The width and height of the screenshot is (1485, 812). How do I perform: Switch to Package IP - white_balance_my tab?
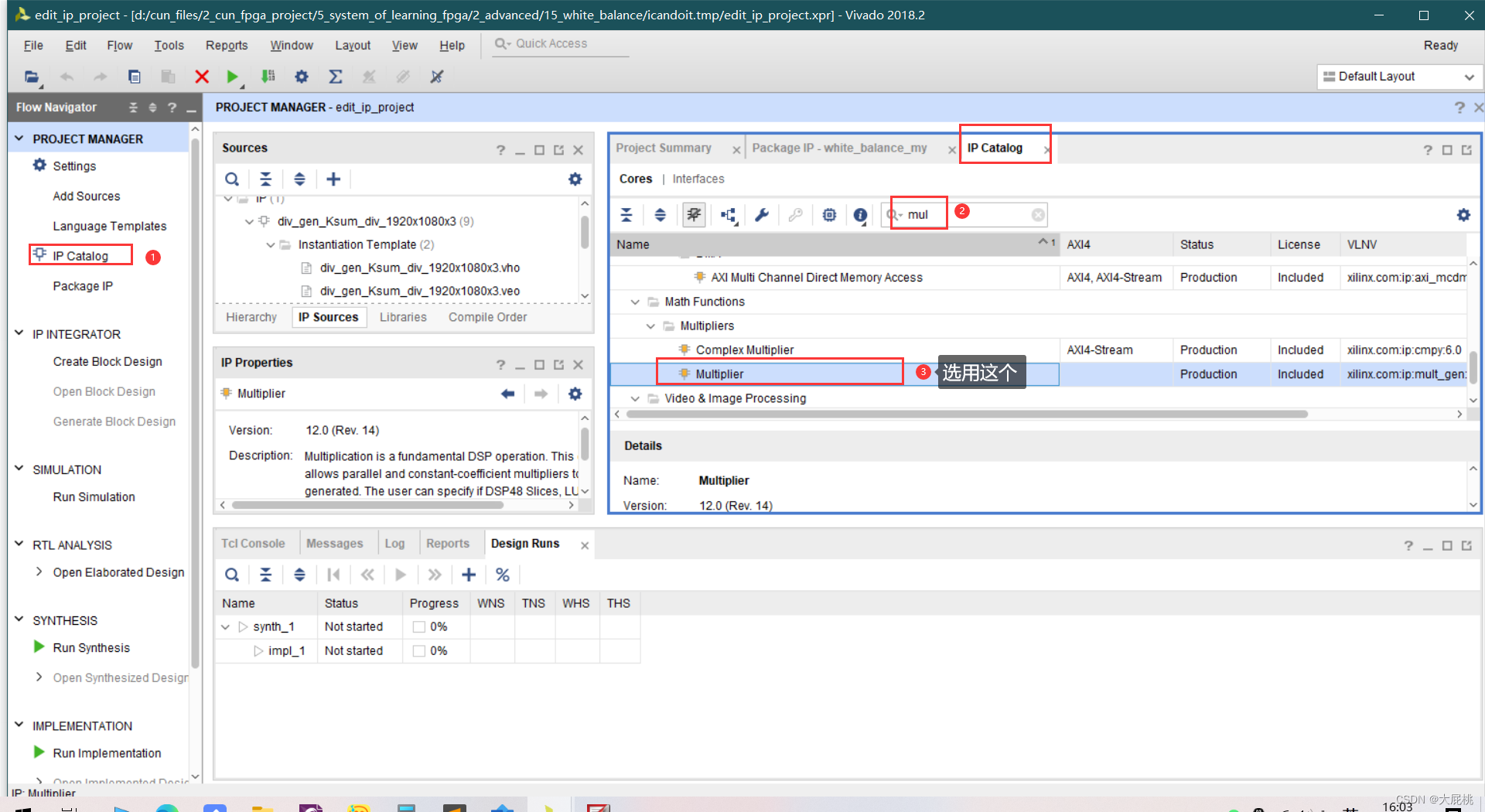(839, 148)
